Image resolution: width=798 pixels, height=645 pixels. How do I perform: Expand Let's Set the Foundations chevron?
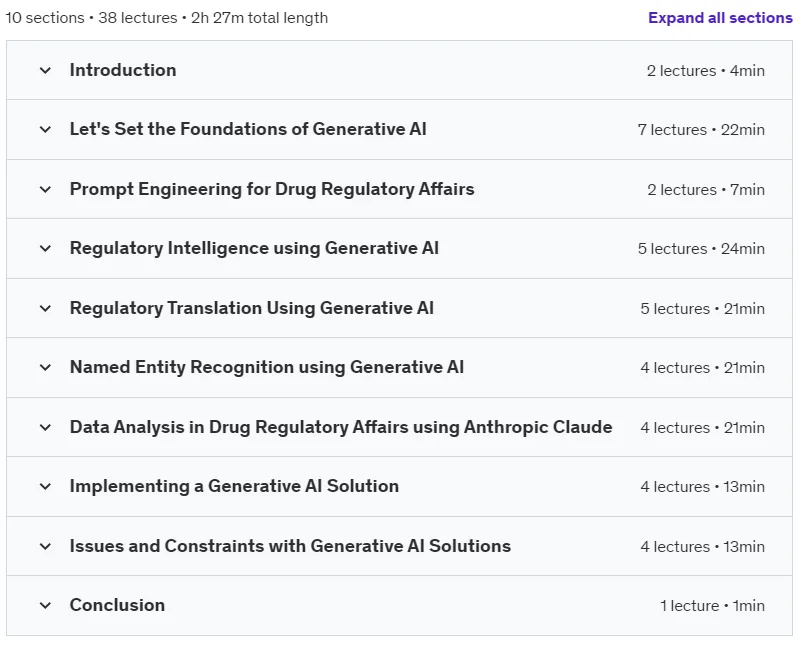tap(45, 129)
